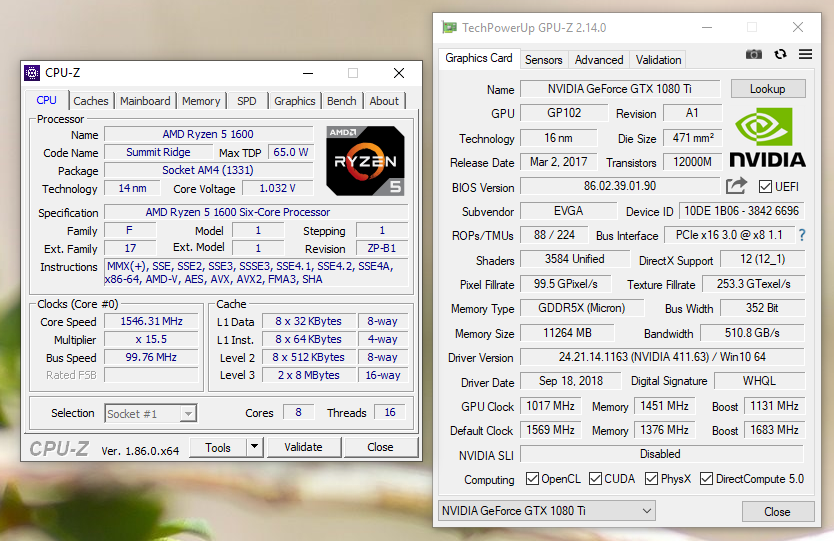Click the Pixel Fillrate value 99.5 GPixel/s
The width and height of the screenshot is (834, 541).
[x=566, y=284]
